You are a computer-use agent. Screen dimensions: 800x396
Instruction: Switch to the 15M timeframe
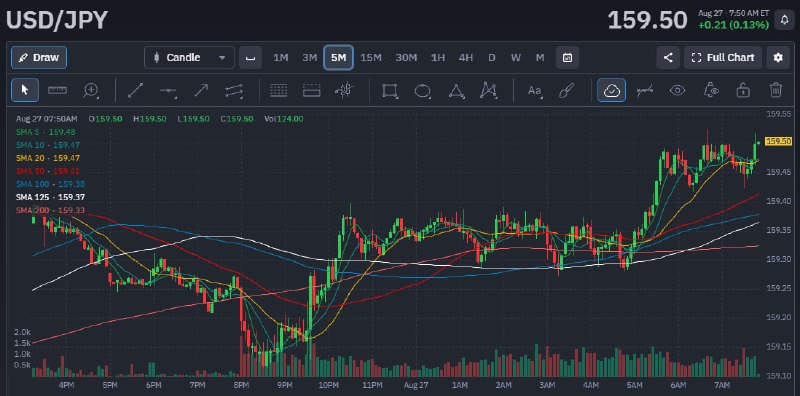pos(371,58)
